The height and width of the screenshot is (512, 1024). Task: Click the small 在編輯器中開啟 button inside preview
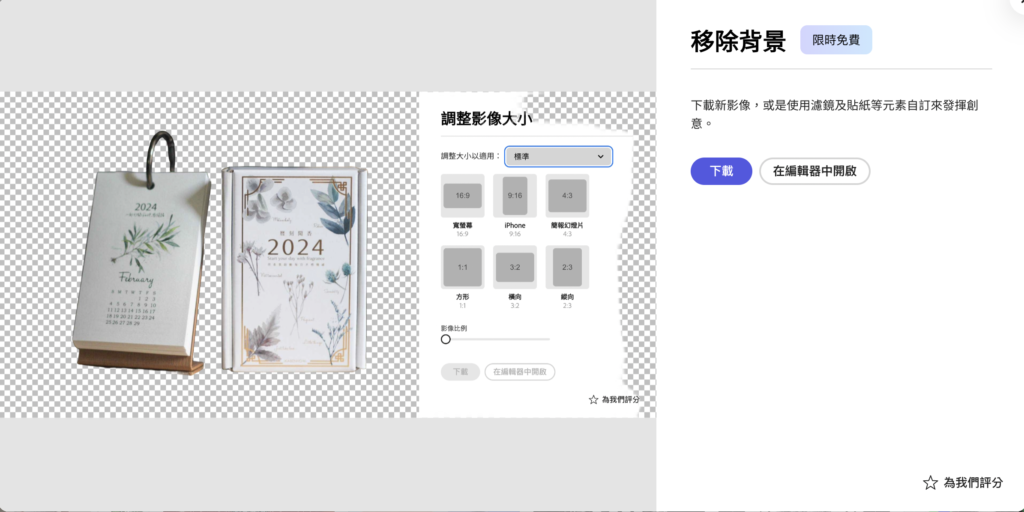[x=520, y=372]
